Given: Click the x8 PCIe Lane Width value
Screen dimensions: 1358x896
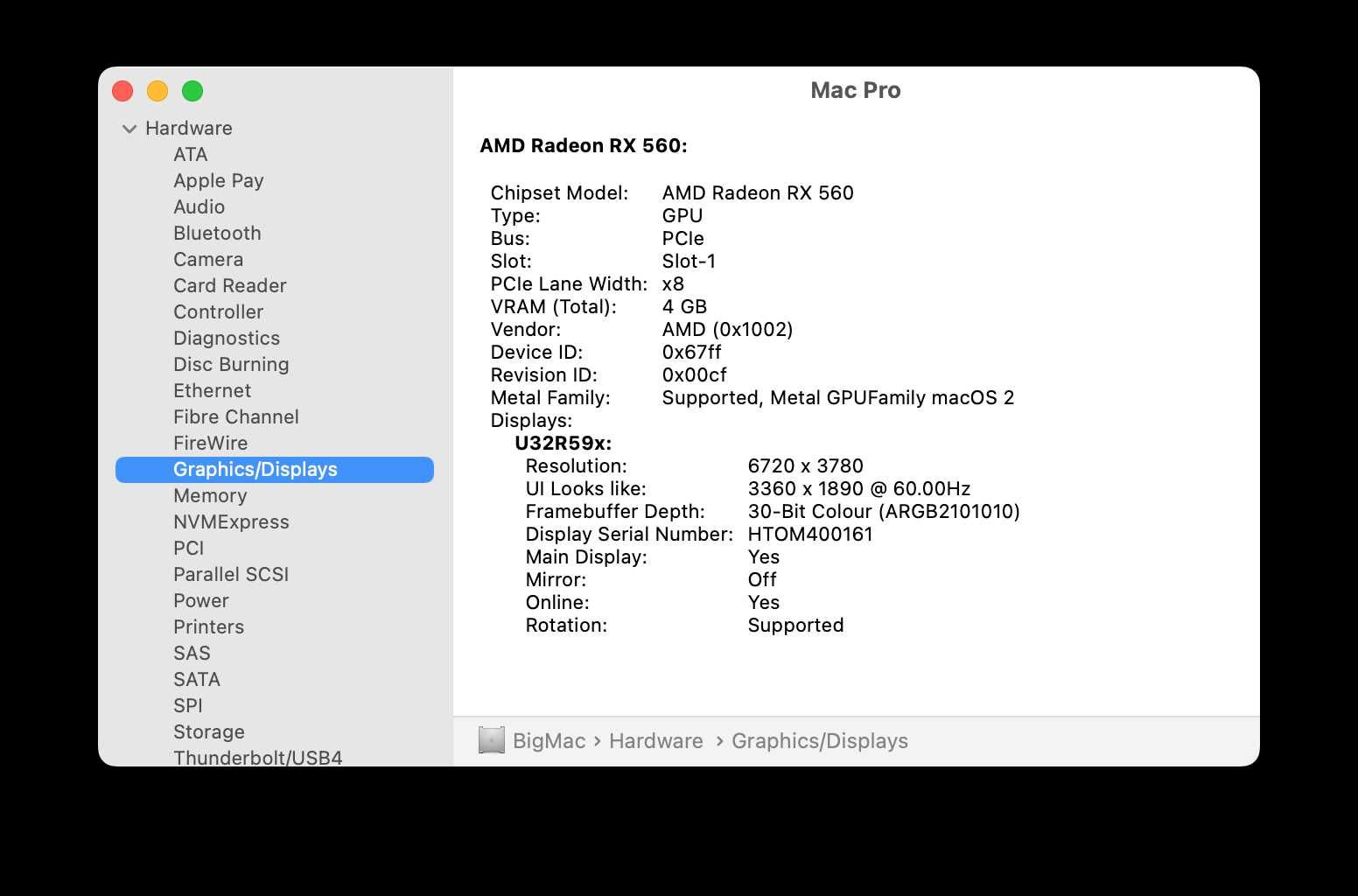Looking at the screenshot, I should [673, 283].
